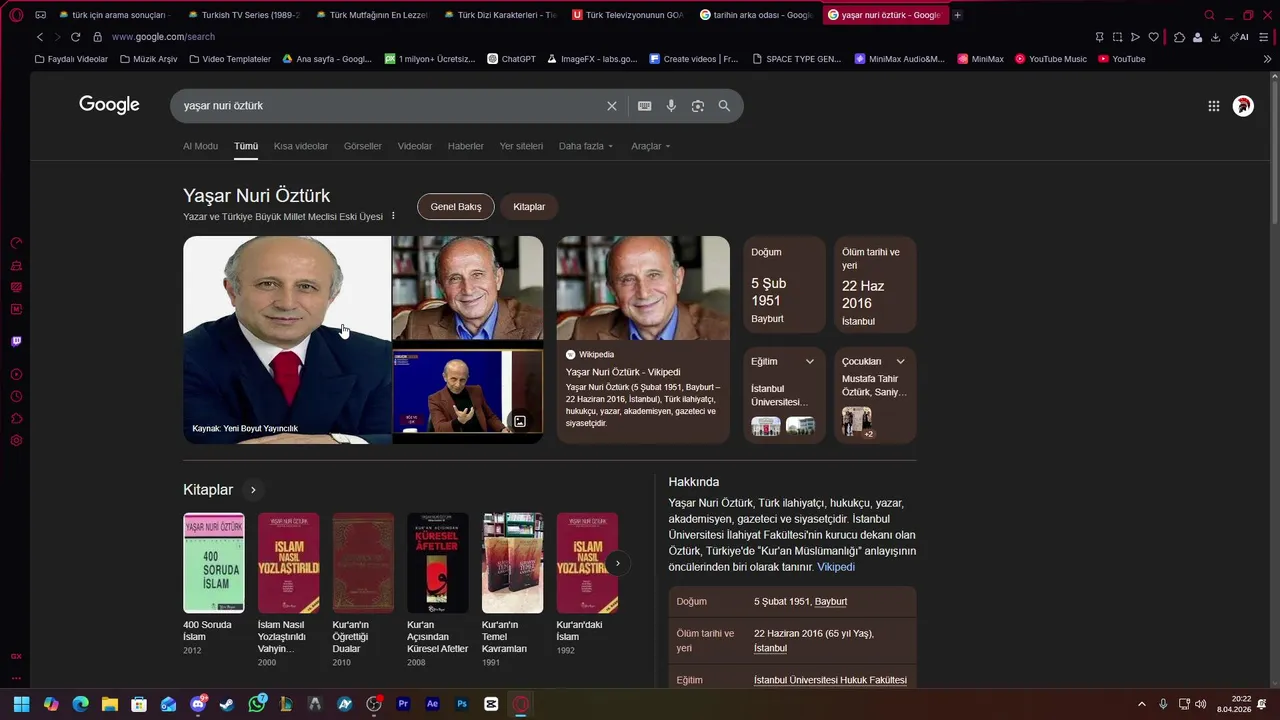Submit search with the magnifier icon
The width and height of the screenshot is (1280, 720).
point(724,106)
